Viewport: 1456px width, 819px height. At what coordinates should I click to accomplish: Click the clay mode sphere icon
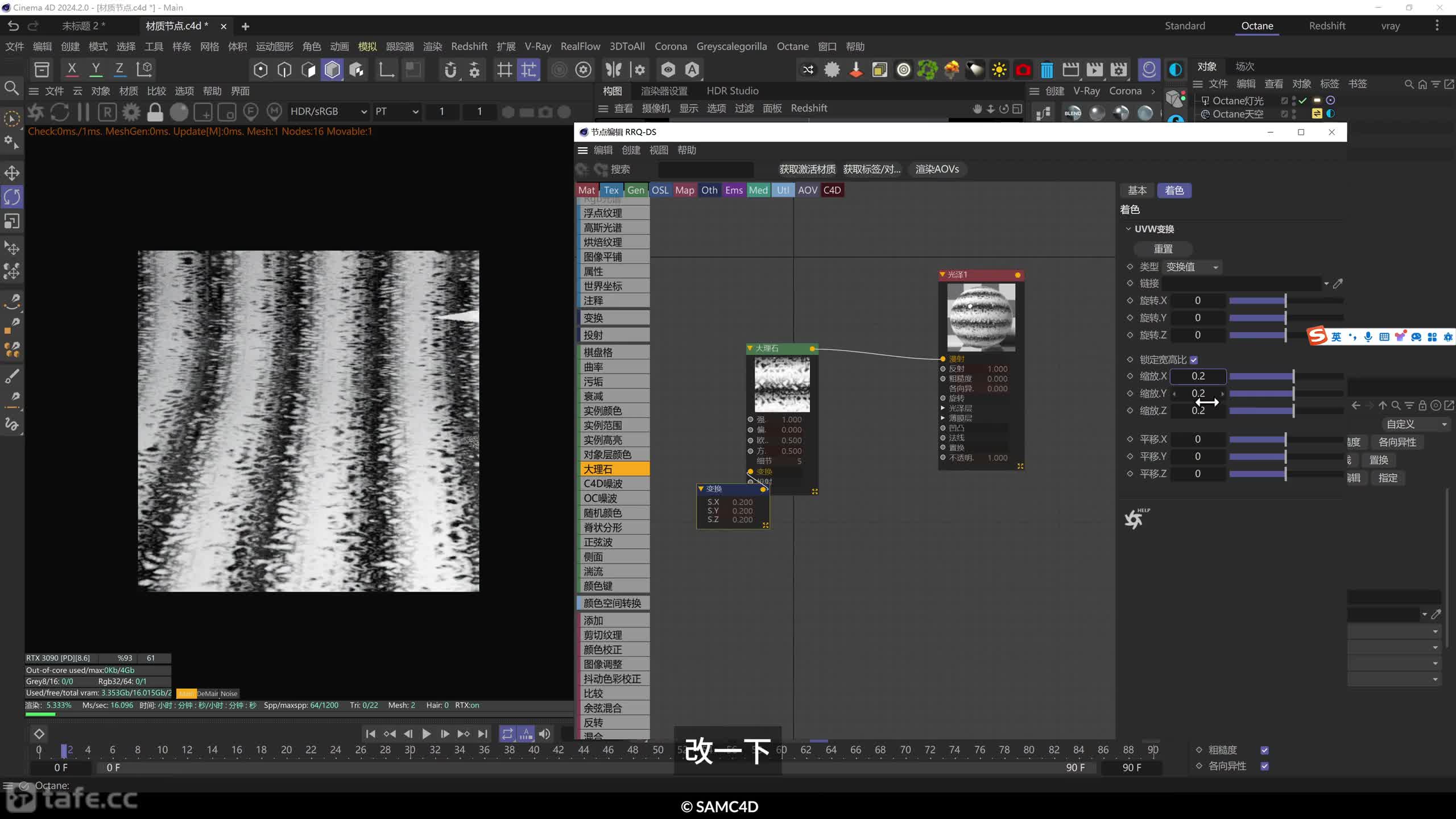click(179, 112)
